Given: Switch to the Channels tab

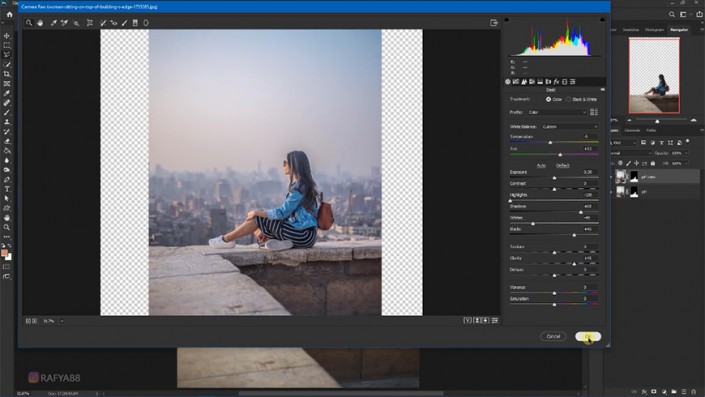Looking at the screenshot, I should point(632,130).
